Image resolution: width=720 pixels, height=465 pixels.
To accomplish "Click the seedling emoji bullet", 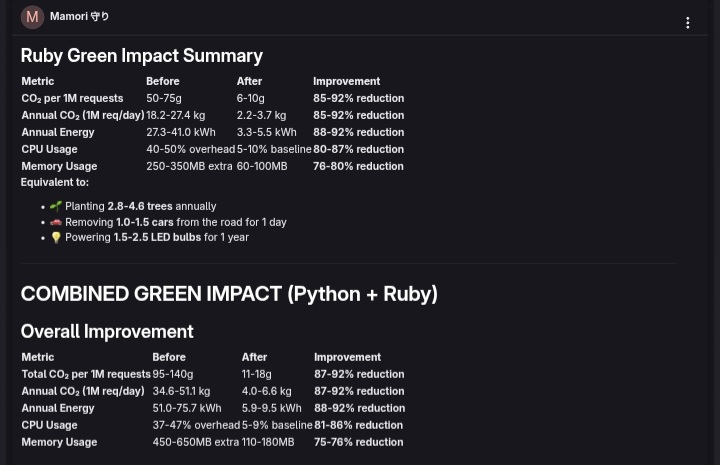I will coord(56,206).
